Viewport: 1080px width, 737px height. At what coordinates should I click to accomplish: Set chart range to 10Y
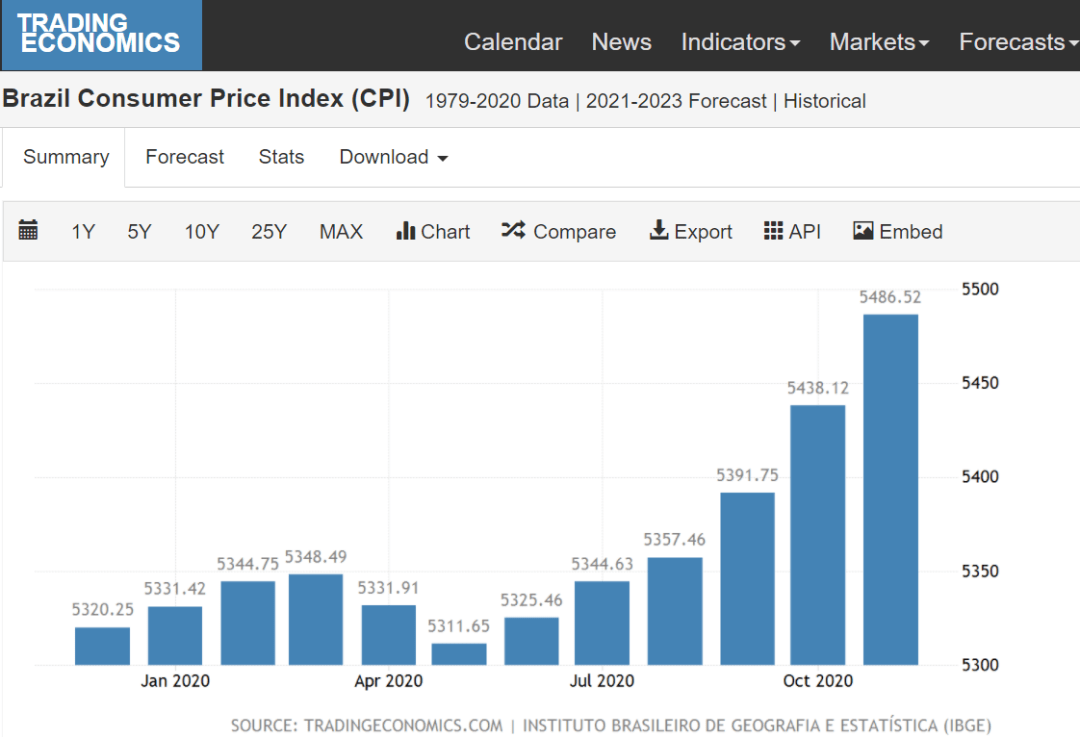(x=201, y=232)
